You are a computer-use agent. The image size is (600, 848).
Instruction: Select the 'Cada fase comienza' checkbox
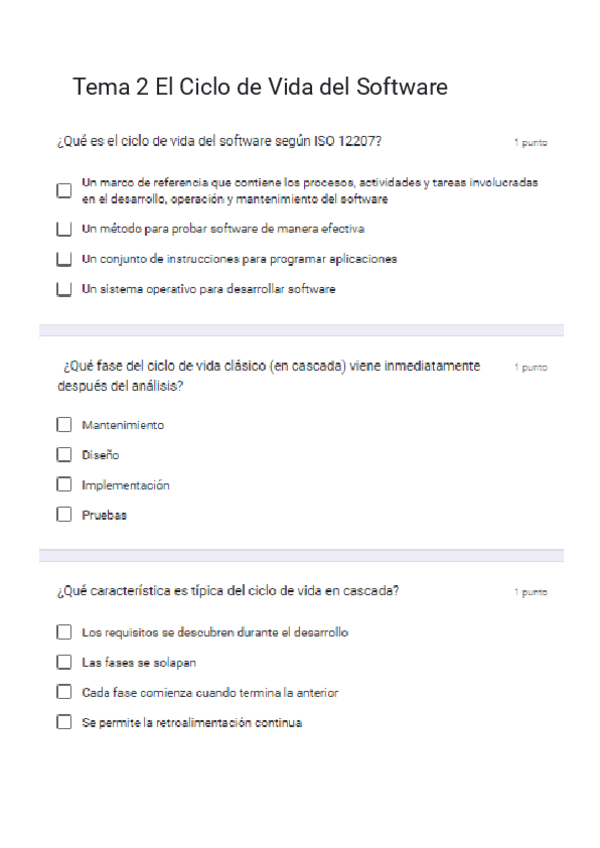64,692
